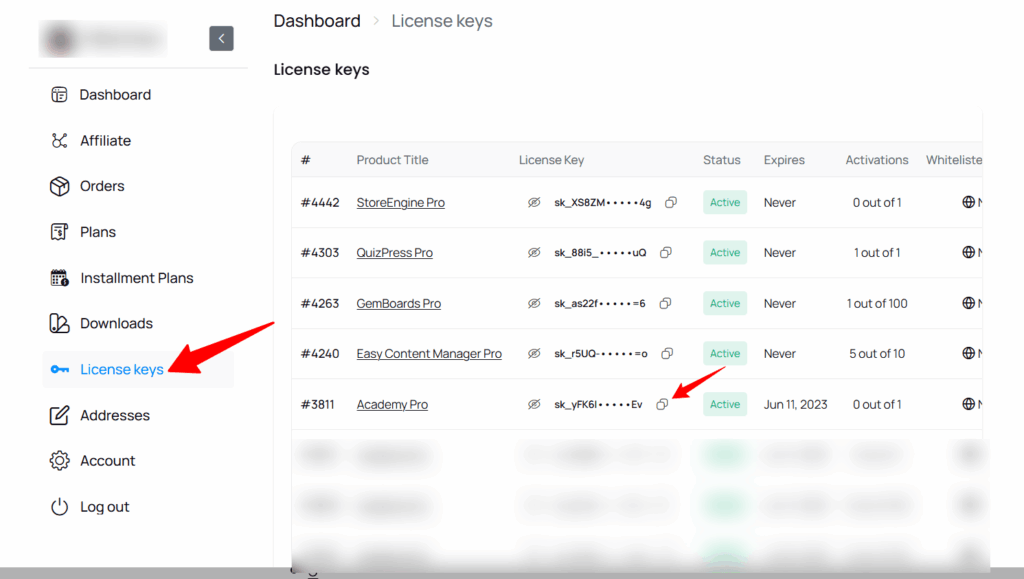Click the Active badge for Academy Pro

(x=725, y=405)
